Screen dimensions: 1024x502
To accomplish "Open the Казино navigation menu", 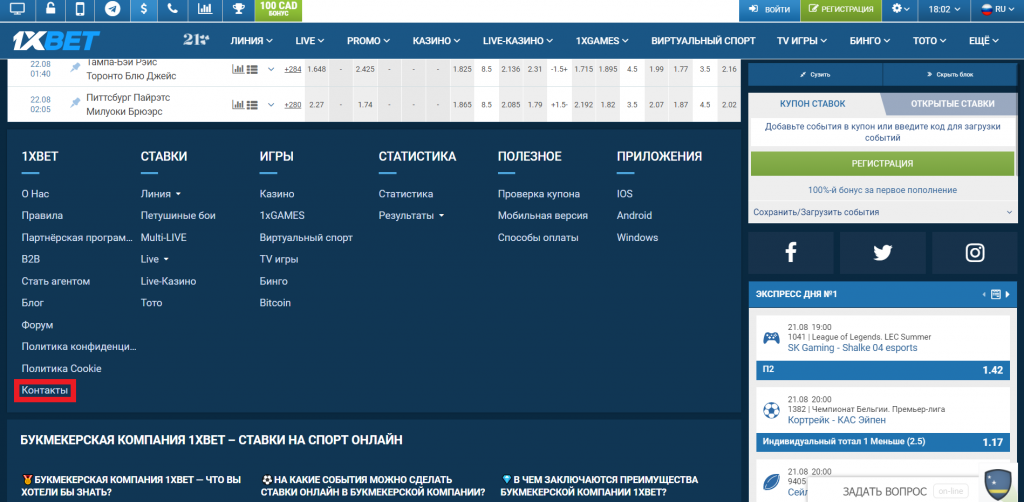I will (x=437, y=40).
